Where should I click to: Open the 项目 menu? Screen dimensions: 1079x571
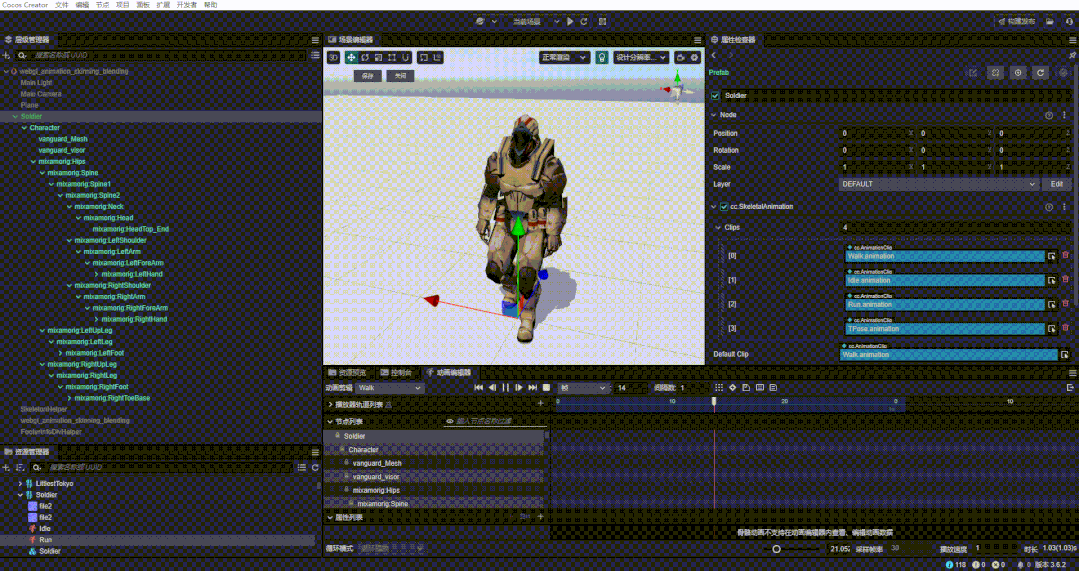(x=122, y=5)
